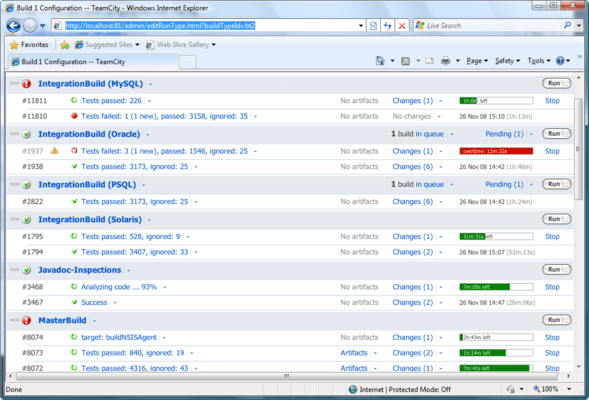Click Run button for MasterBuild
The width and height of the screenshot is (589, 400).
tap(554, 320)
